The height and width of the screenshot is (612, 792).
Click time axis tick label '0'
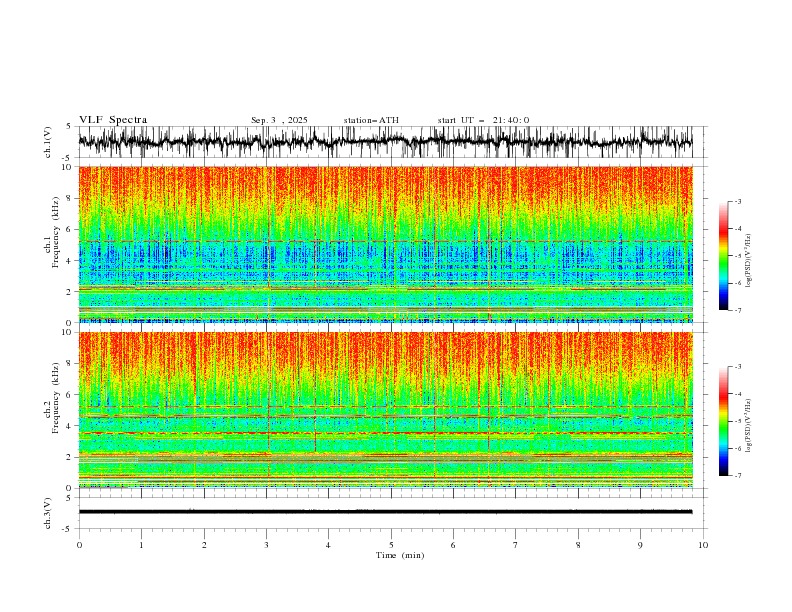79,545
